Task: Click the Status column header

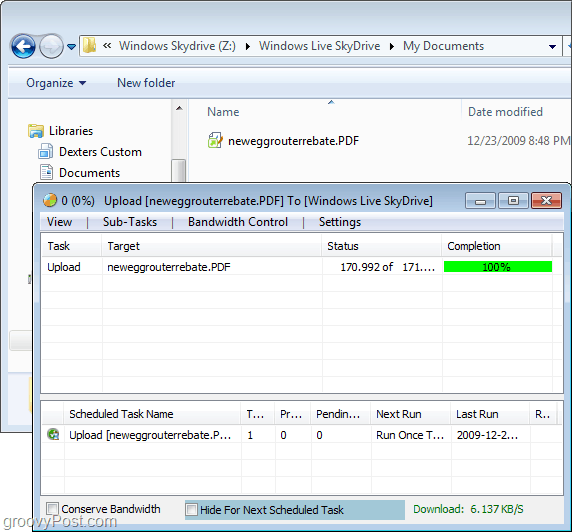Action: coord(382,246)
